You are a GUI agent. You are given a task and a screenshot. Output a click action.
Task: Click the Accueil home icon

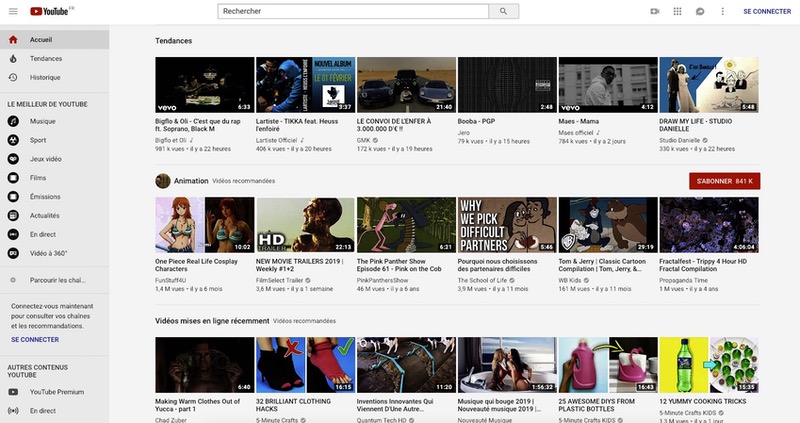click(13, 40)
